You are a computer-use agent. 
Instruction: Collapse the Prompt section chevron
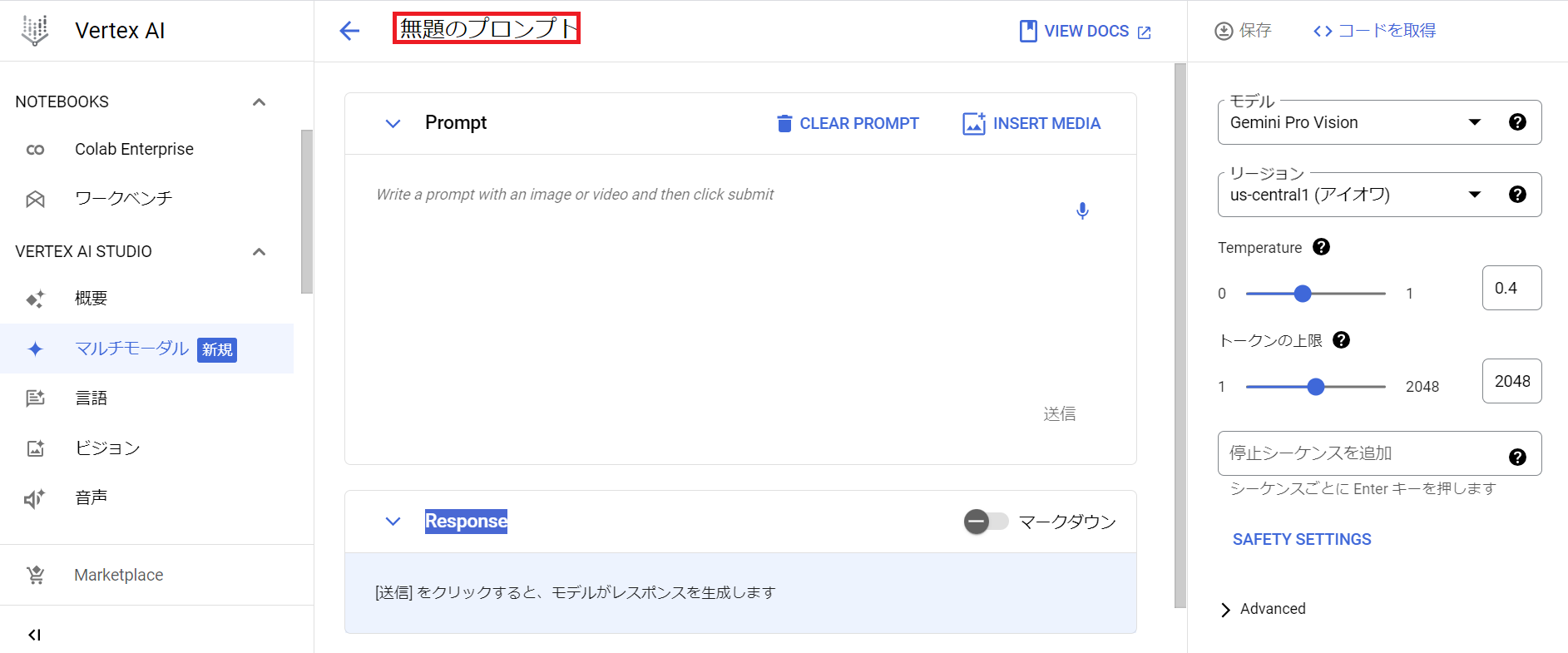[x=393, y=124]
